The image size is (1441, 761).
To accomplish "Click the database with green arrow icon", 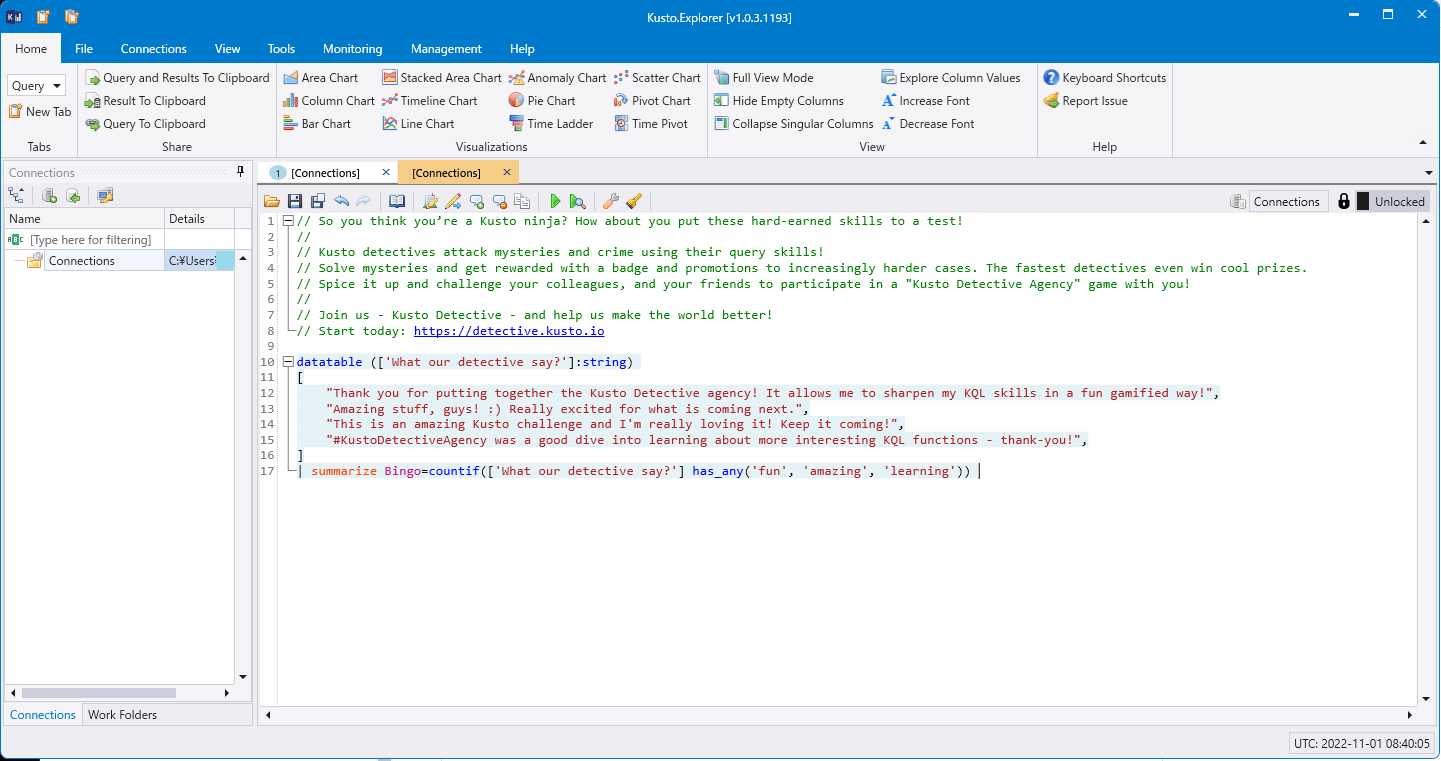I will point(72,195).
